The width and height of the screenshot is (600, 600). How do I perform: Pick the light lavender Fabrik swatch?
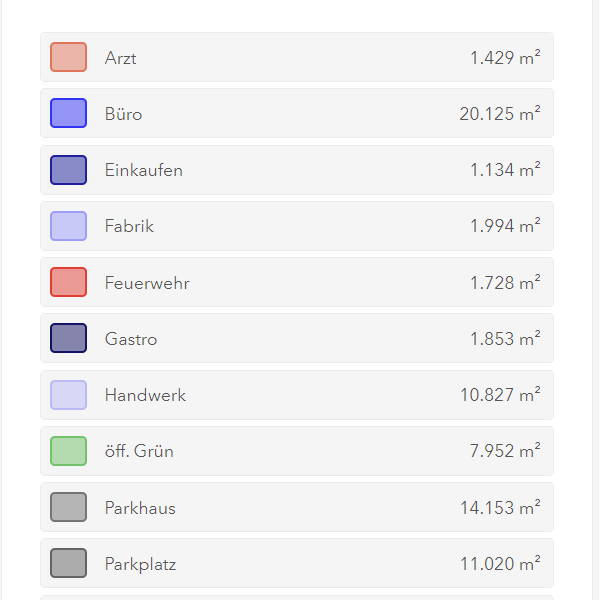68,226
